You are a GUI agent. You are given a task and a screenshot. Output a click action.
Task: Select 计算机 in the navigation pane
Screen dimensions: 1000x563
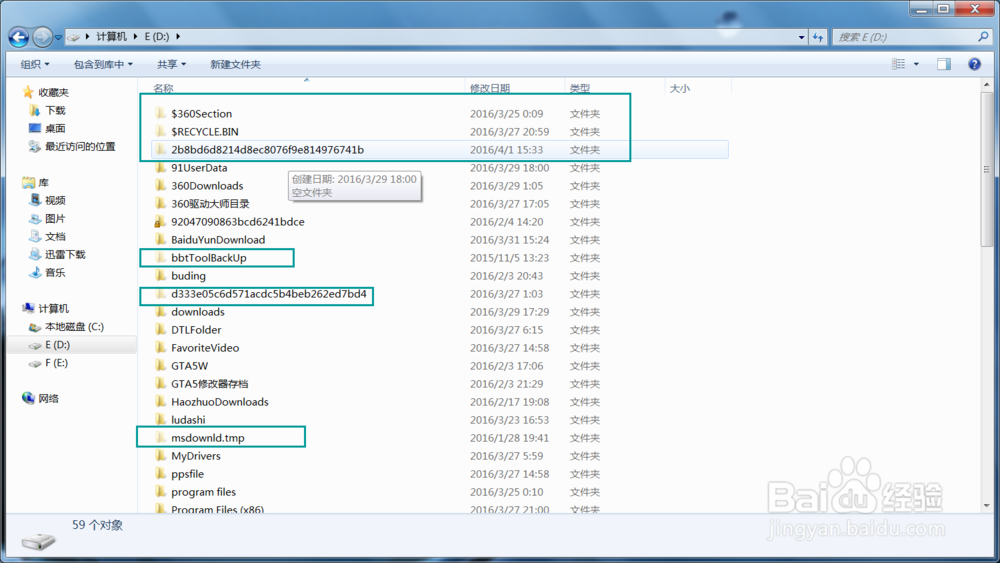45,309
